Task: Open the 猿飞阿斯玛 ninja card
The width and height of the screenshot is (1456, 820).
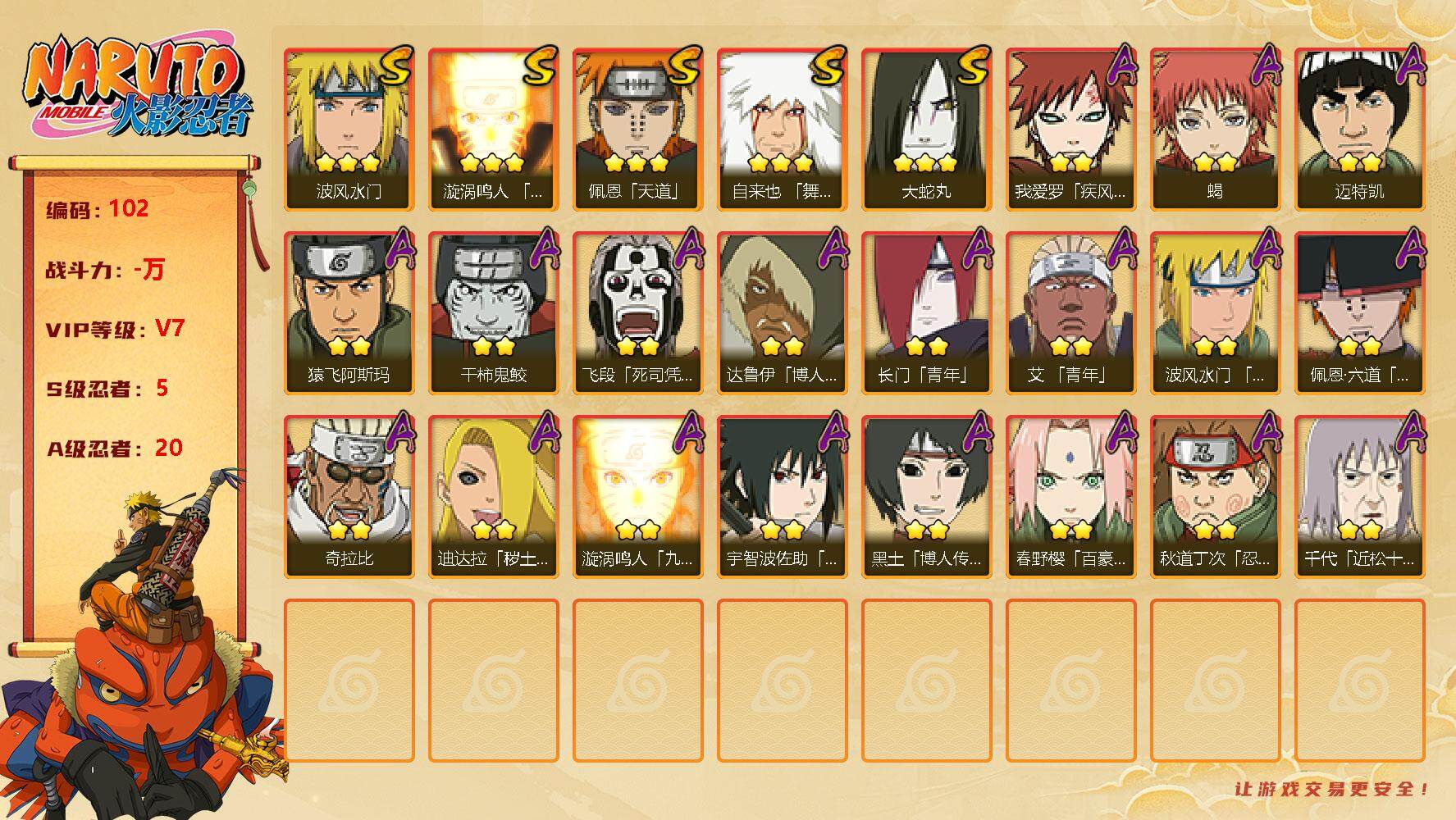Action: coord(349,312)
